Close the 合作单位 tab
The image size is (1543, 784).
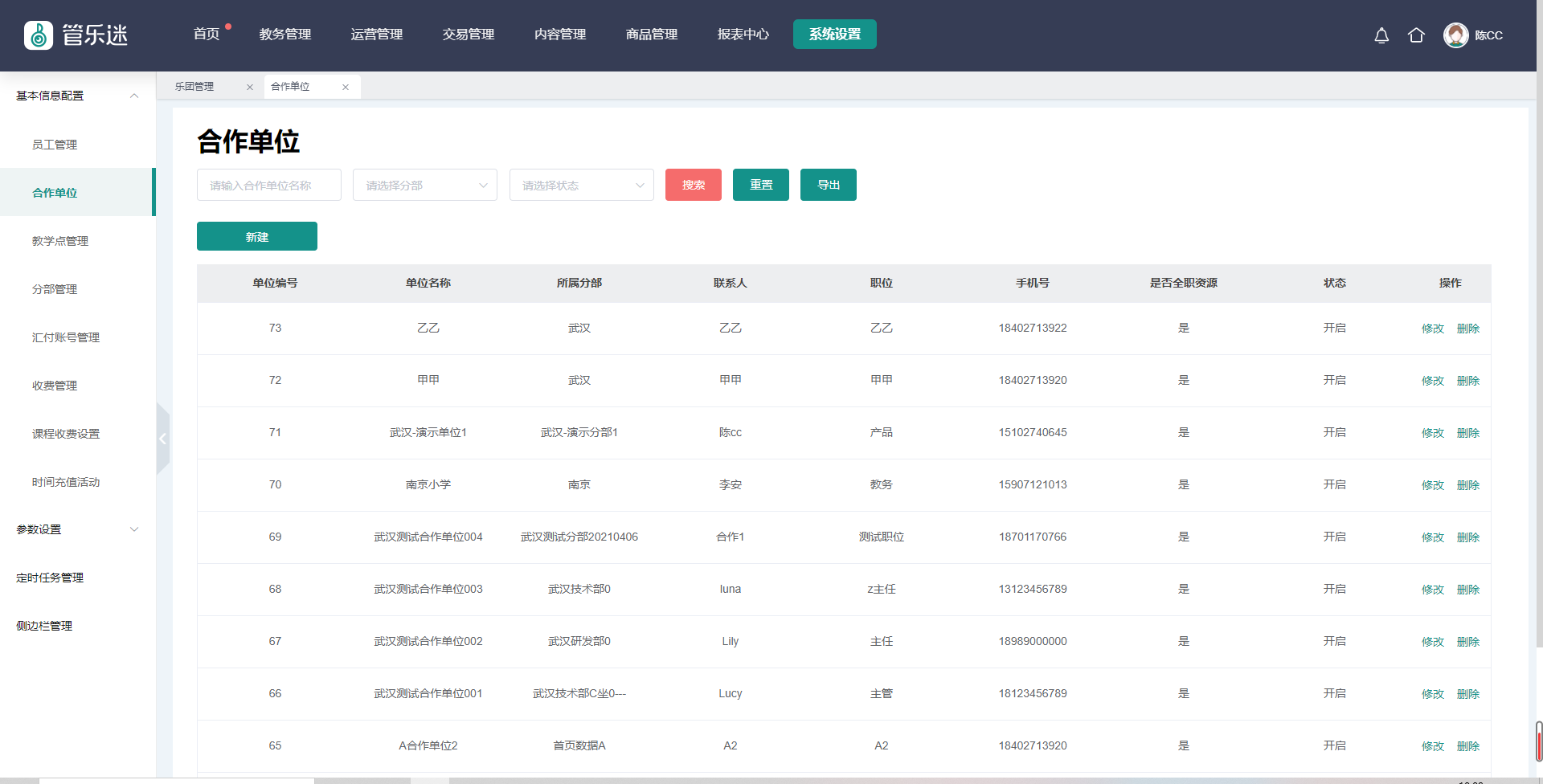pos(346,87)
